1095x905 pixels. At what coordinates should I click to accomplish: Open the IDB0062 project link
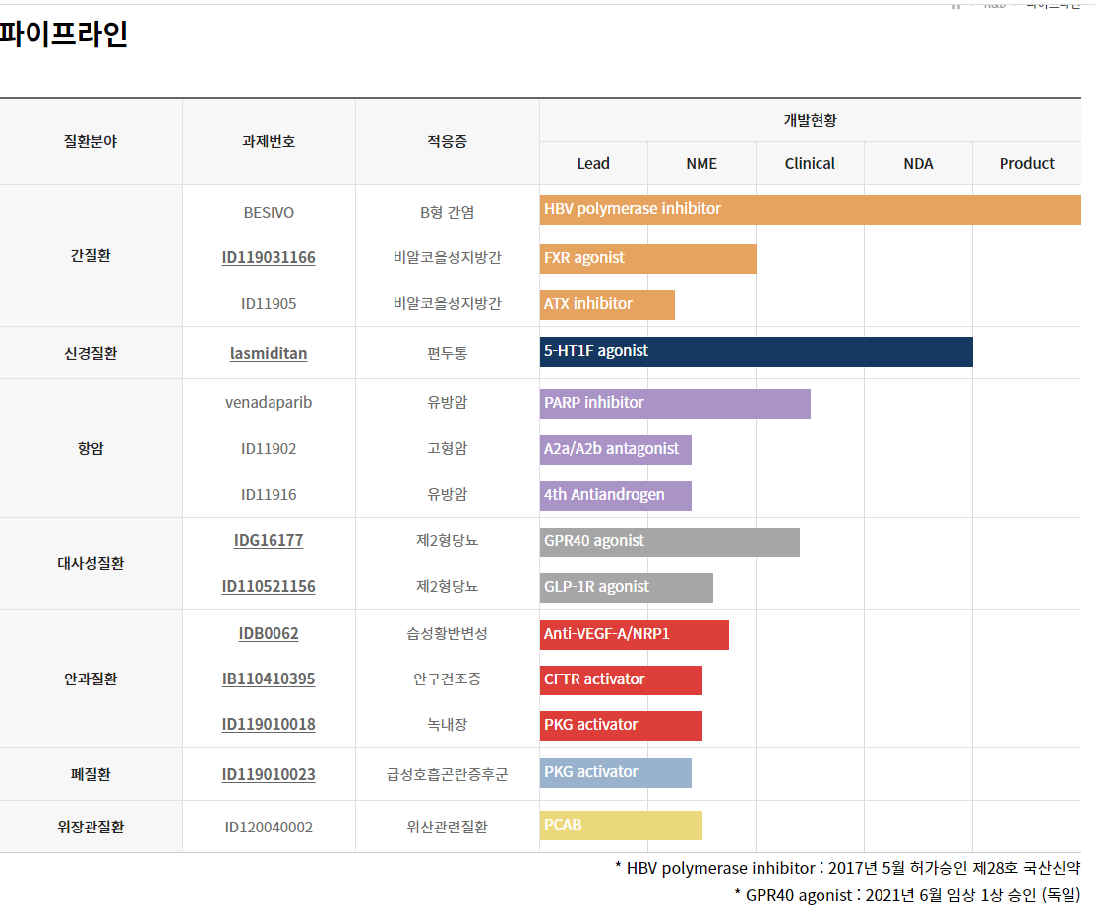[x=268, y=633]
